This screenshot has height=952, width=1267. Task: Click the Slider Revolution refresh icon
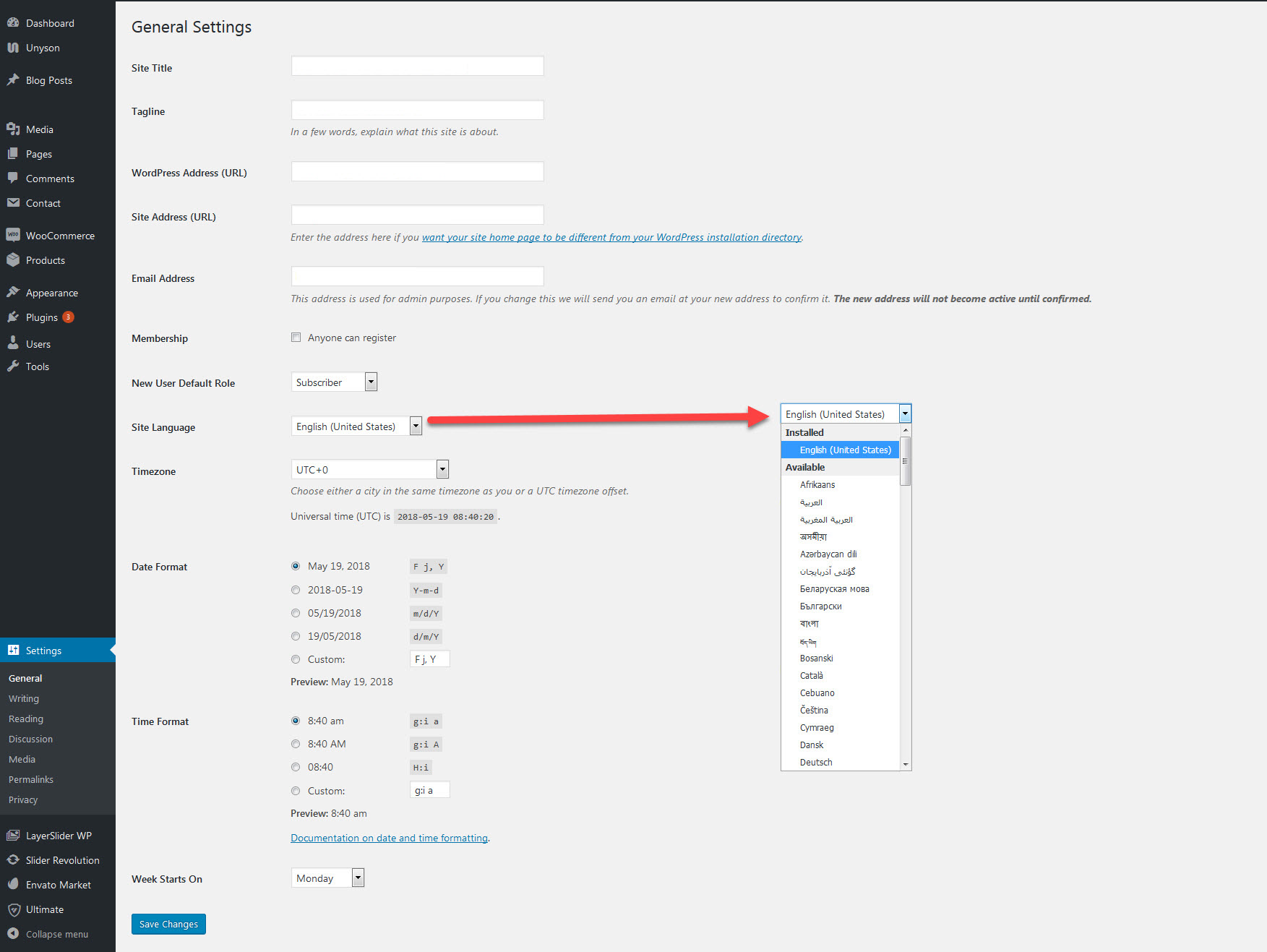pos(13,860)
